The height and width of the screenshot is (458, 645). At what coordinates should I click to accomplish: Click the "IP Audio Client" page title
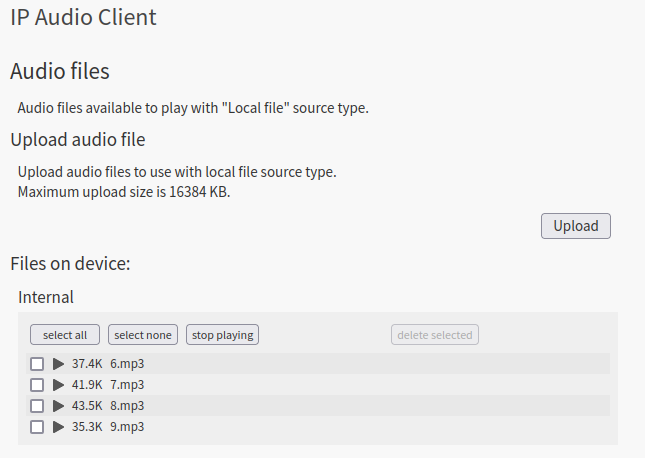(x=83, y=17)
